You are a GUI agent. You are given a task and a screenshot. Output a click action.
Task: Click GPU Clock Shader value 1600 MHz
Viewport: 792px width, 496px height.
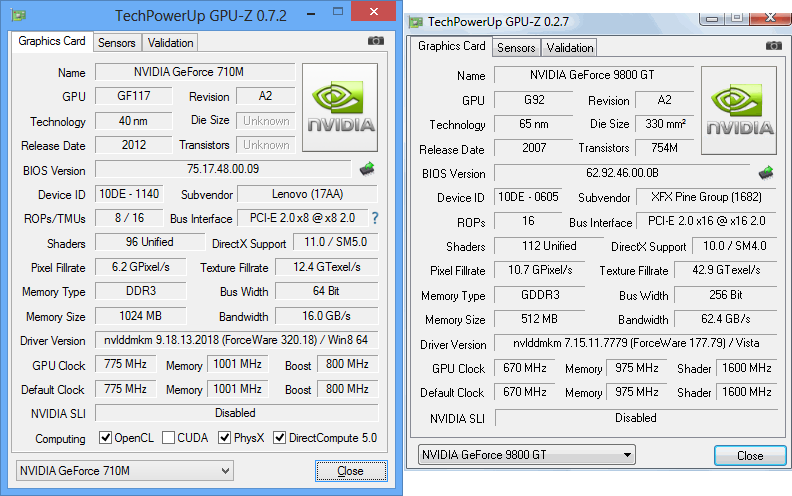747,368
